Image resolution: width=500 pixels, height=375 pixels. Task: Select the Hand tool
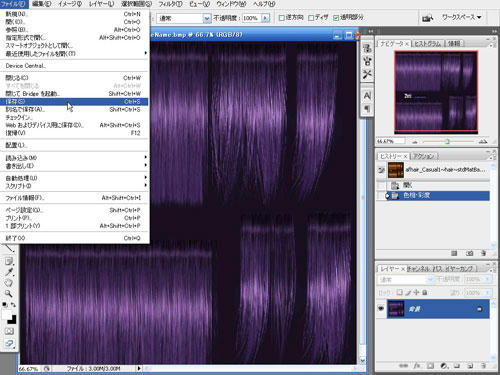pyautogui.click(x=8, y=283)
